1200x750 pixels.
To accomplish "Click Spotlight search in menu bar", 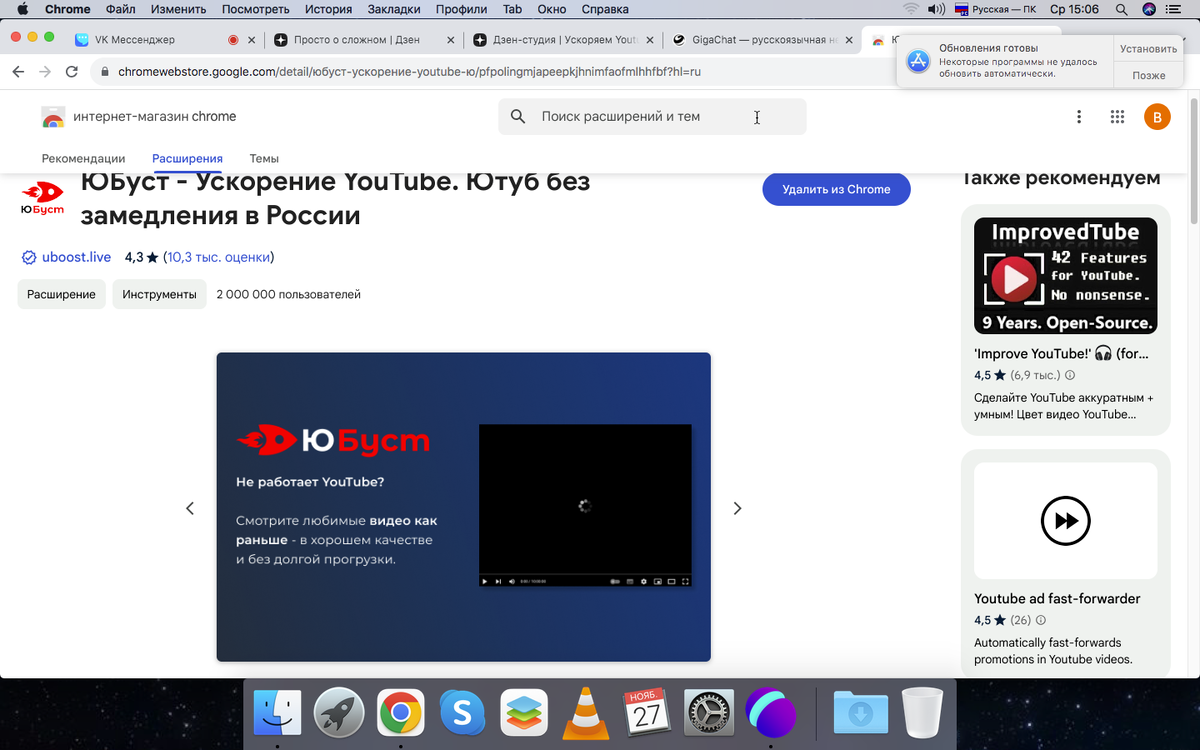I will pos(1121,9).
